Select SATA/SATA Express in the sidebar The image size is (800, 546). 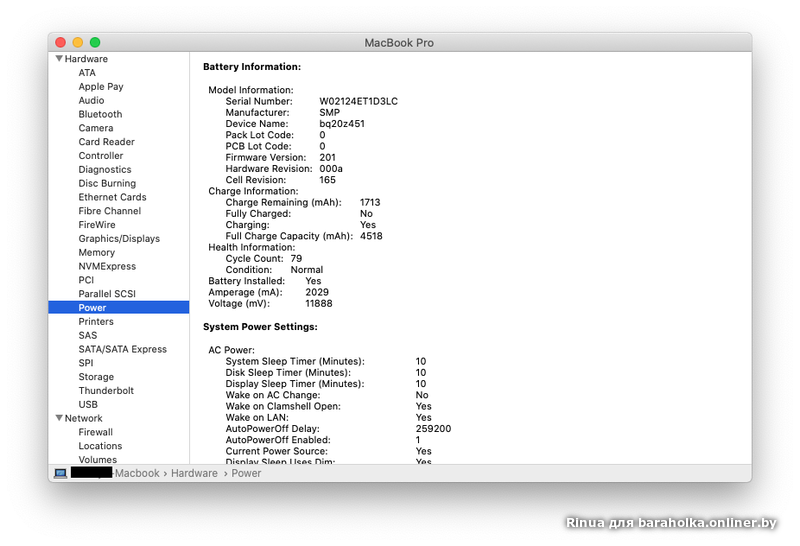pyautogui.click(x=122, y=349)
